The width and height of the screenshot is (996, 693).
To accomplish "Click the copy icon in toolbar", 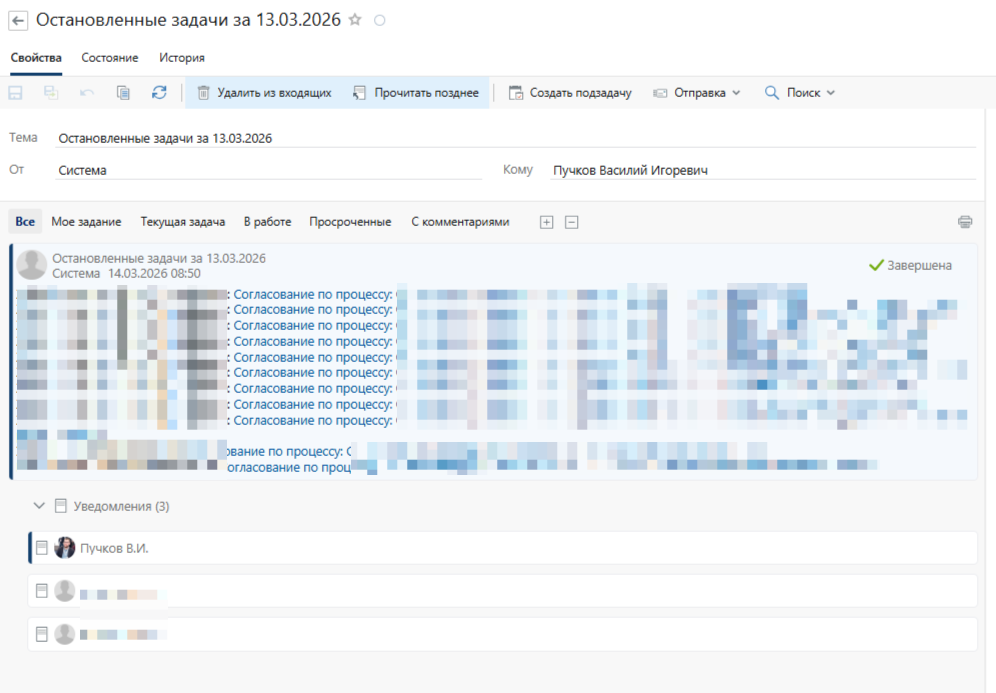I will pos(123,93).
